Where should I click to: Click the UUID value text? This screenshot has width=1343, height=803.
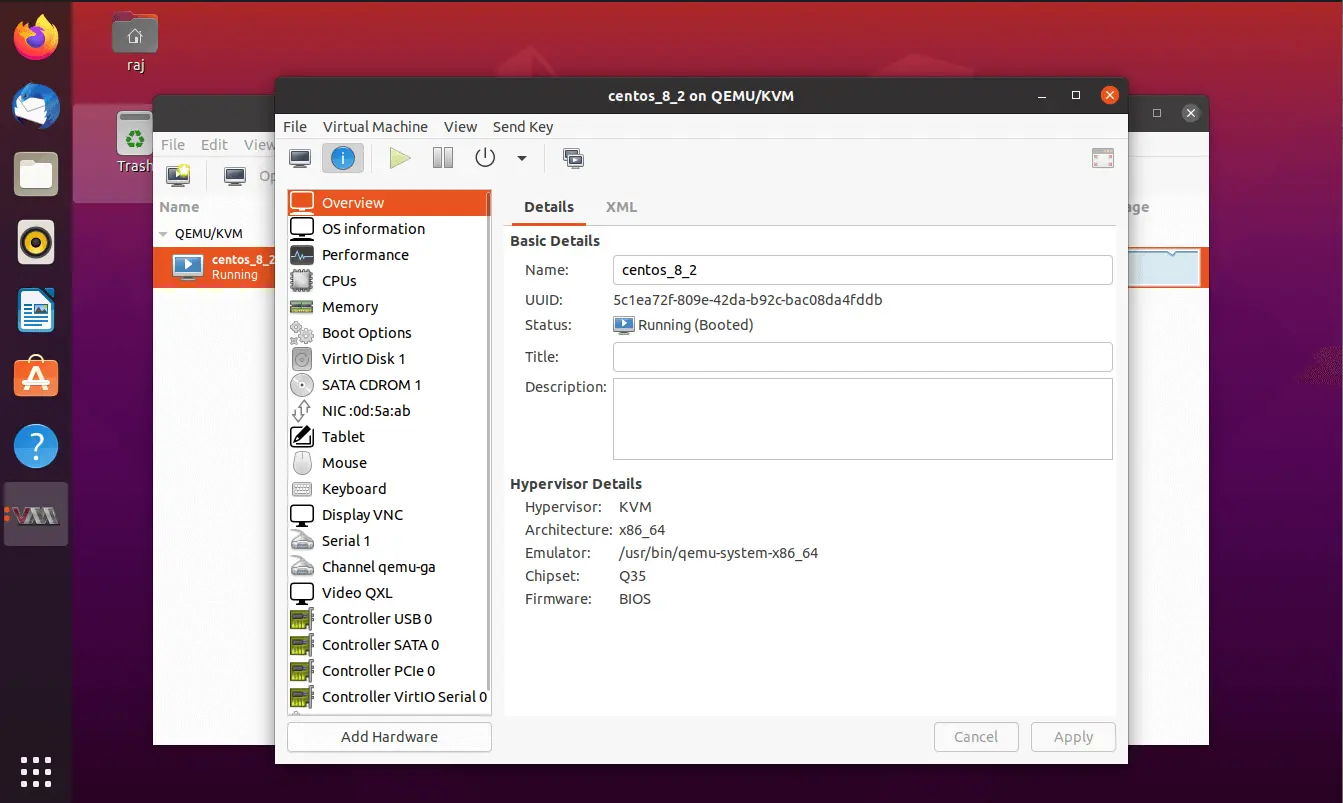click(748, 300)
